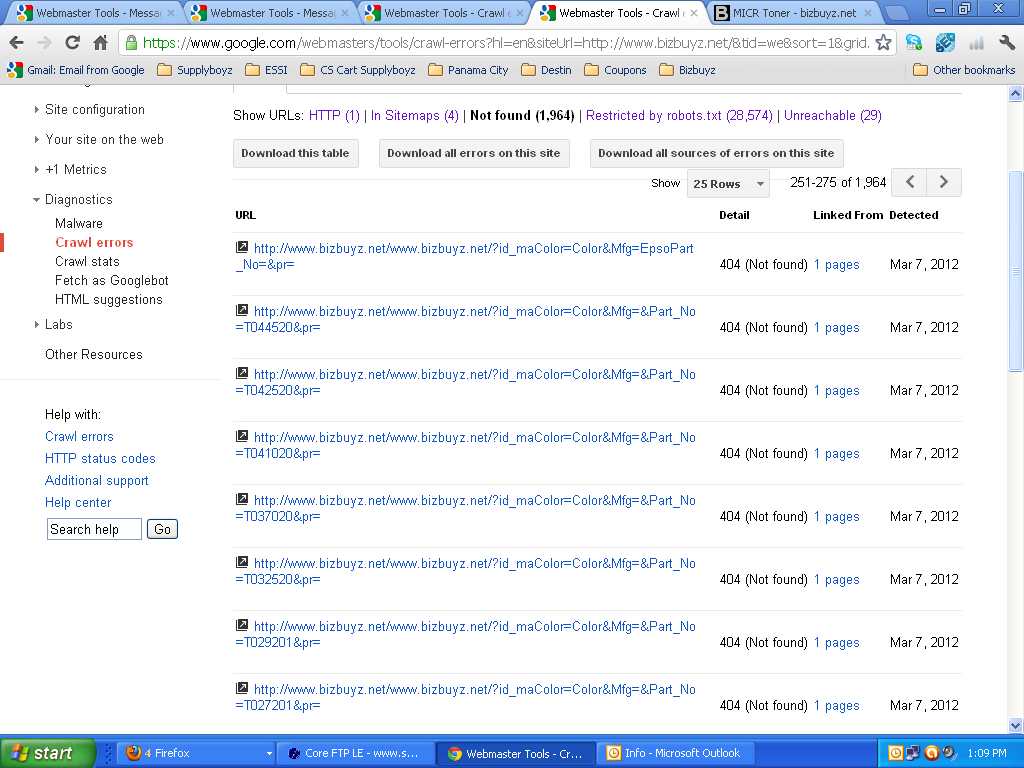1024x768 pixels.
Task: Open the external link icon for T032520 URL
Action: pos(242,562)
